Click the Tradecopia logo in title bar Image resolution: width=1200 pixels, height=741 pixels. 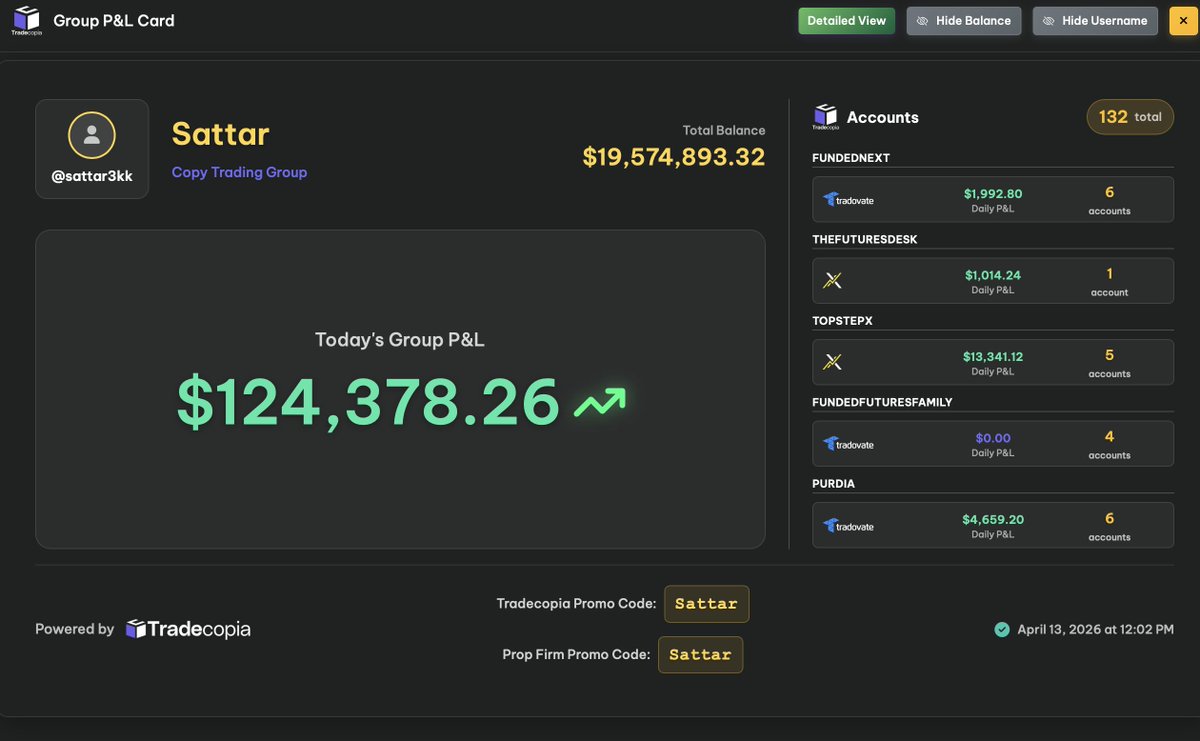(27, 20)
